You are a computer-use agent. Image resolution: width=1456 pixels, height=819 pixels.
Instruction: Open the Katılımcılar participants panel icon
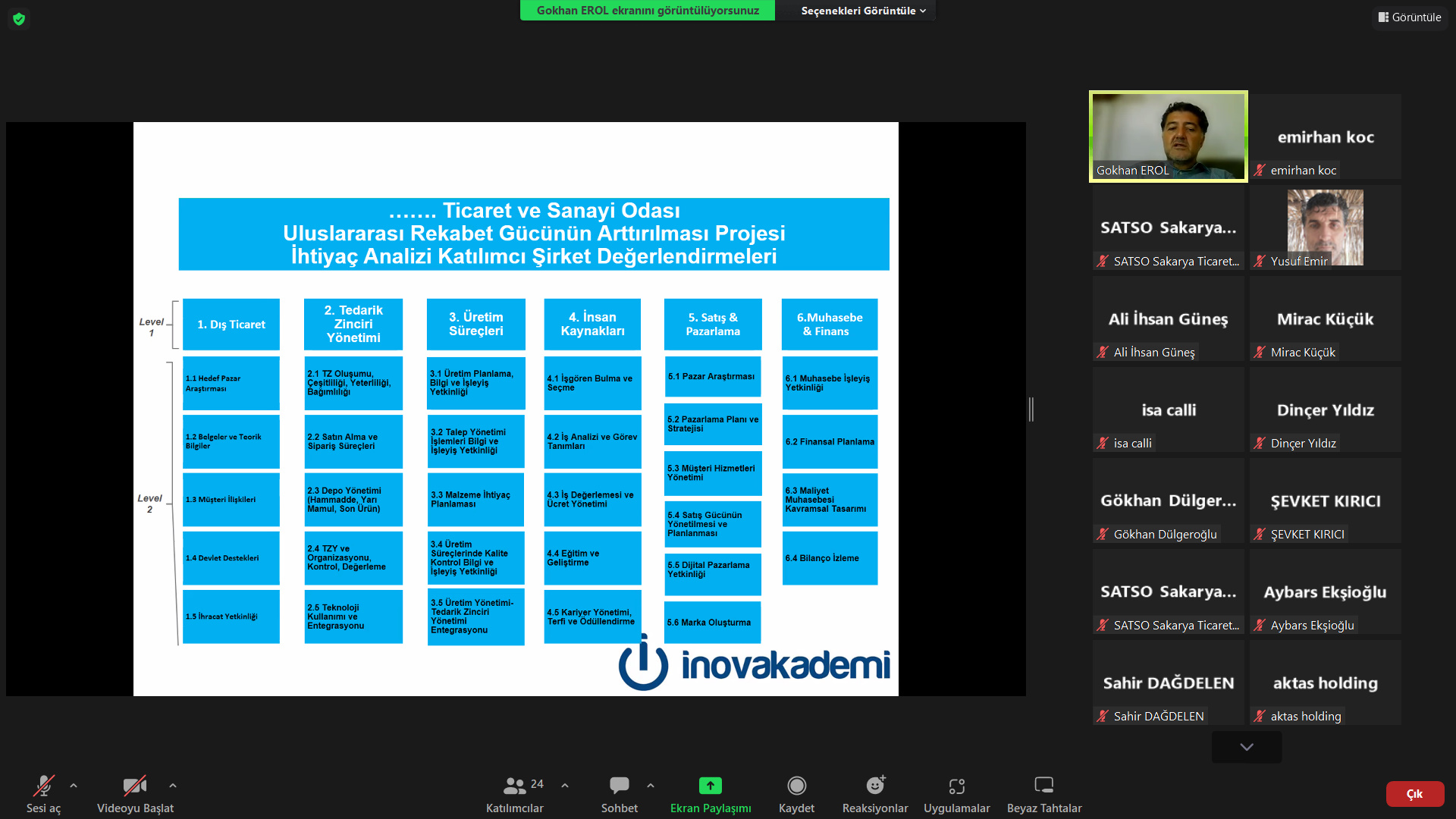click(x=515, y=786)
